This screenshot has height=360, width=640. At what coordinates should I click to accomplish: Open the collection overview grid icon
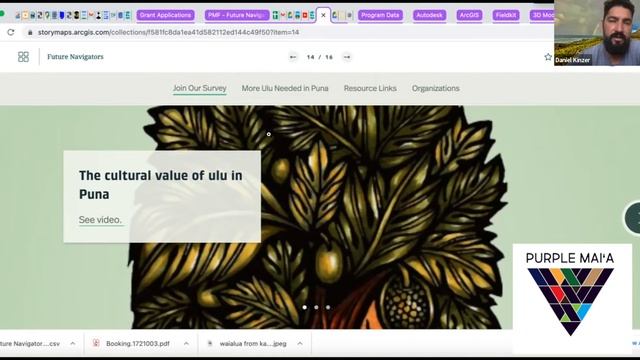[x=23, y=57]
